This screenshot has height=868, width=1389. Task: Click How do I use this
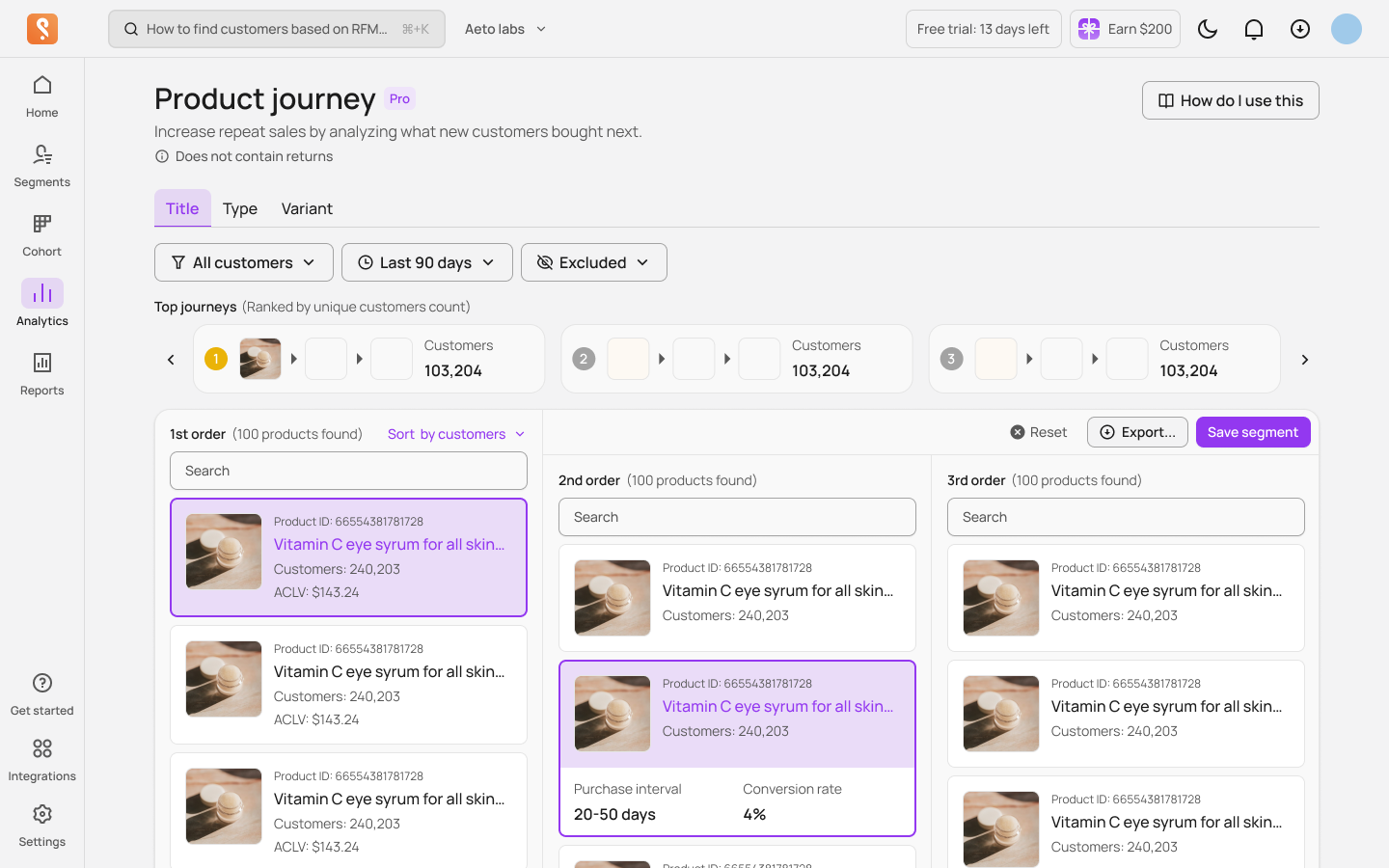tap(1231, 100)
